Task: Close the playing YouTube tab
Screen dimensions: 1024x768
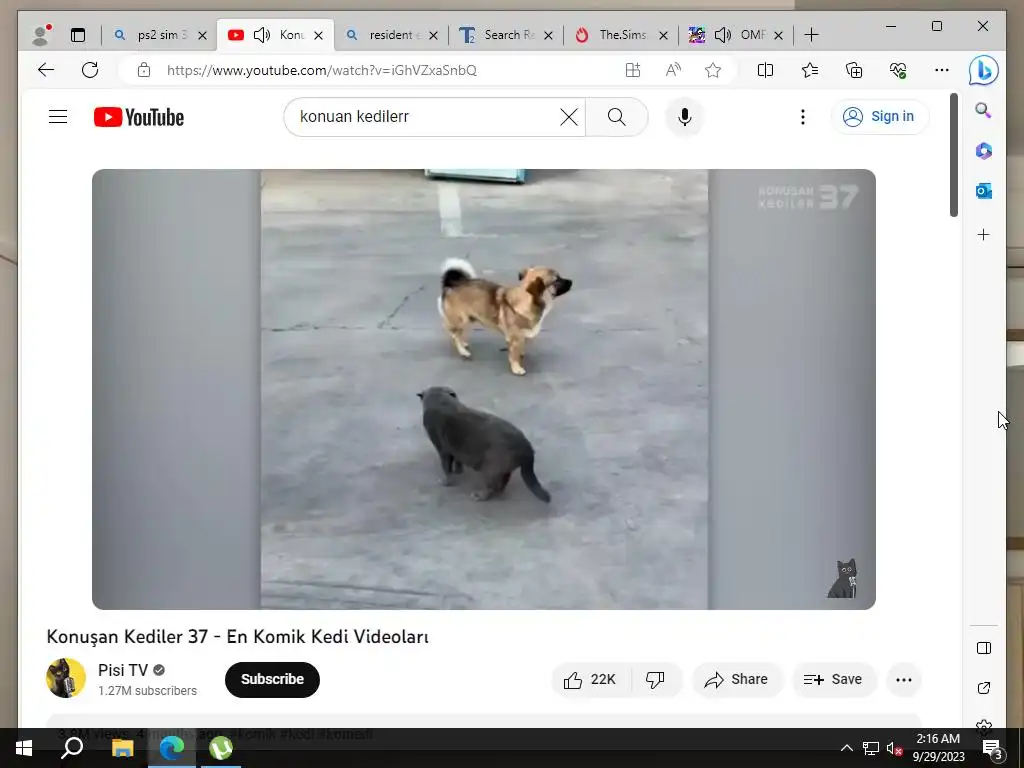Action: [x=318, y=35]
